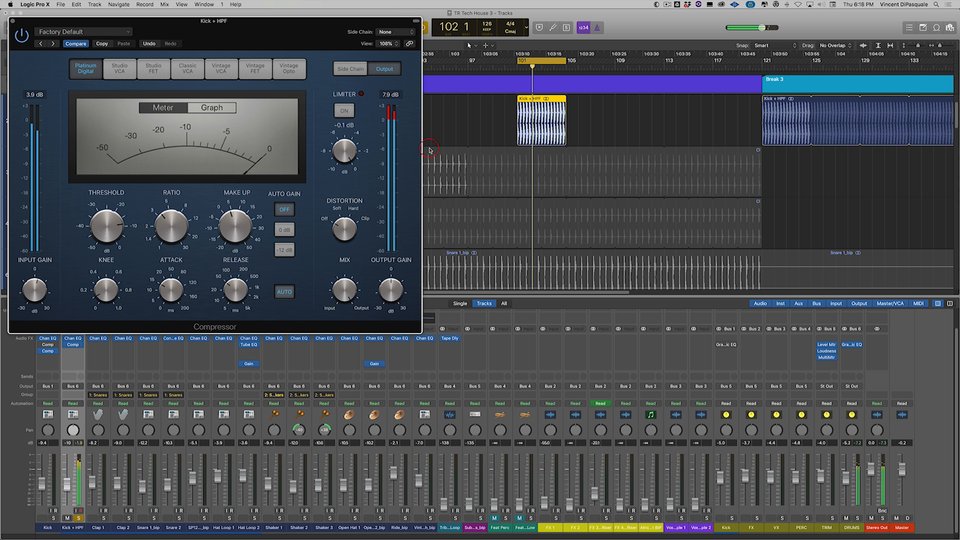960x540 pixels.
Task: Click the Open Hat 1 cymbal icon
Action: tap(349, 415)
